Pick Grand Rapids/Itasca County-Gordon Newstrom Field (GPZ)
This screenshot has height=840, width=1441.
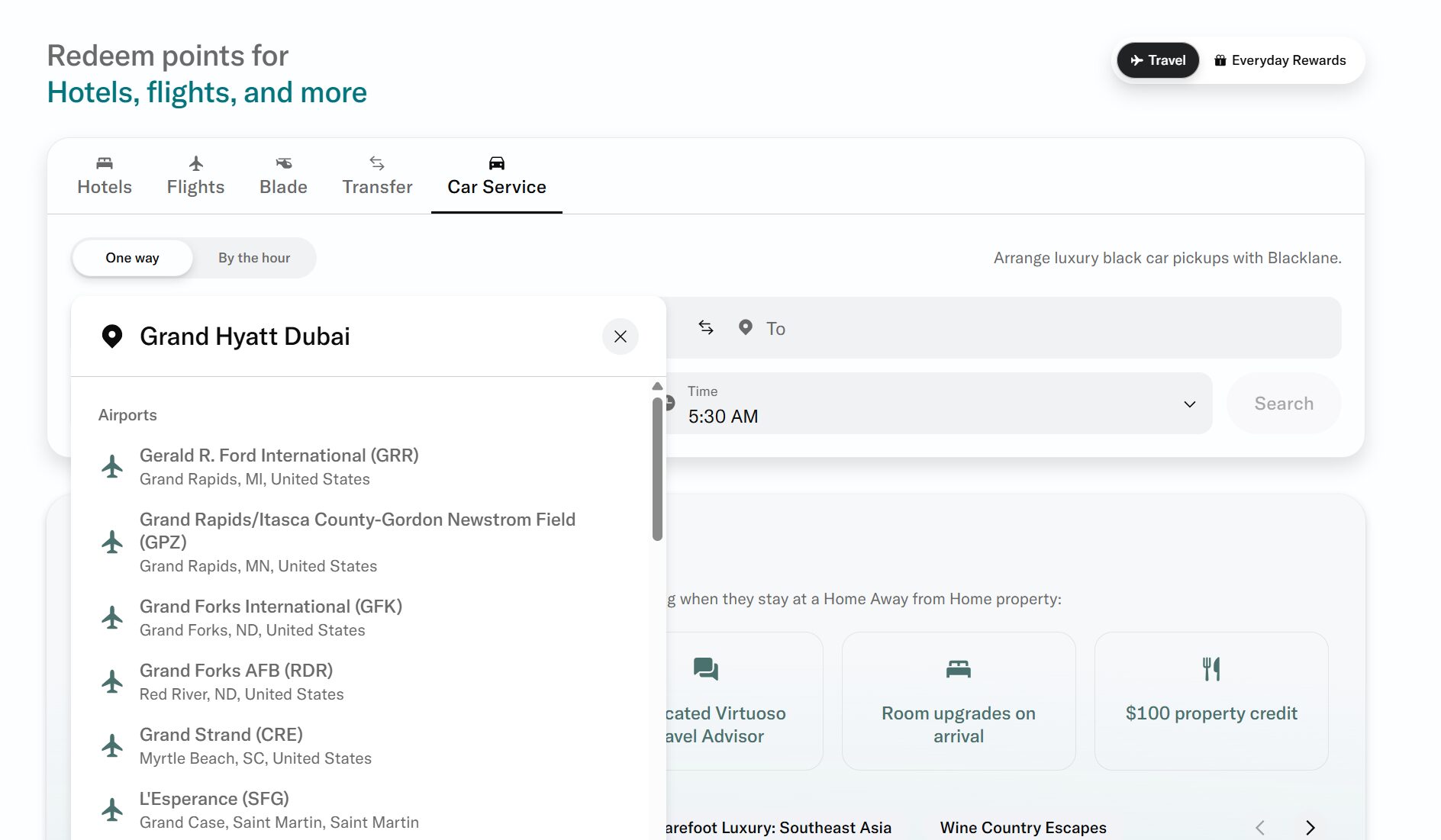[359, 542]
